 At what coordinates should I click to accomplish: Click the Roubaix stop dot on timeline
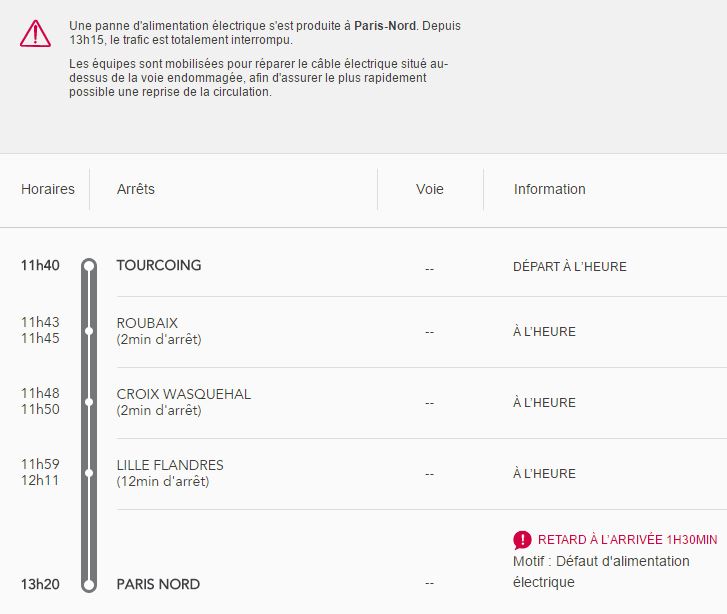(89, 330)
